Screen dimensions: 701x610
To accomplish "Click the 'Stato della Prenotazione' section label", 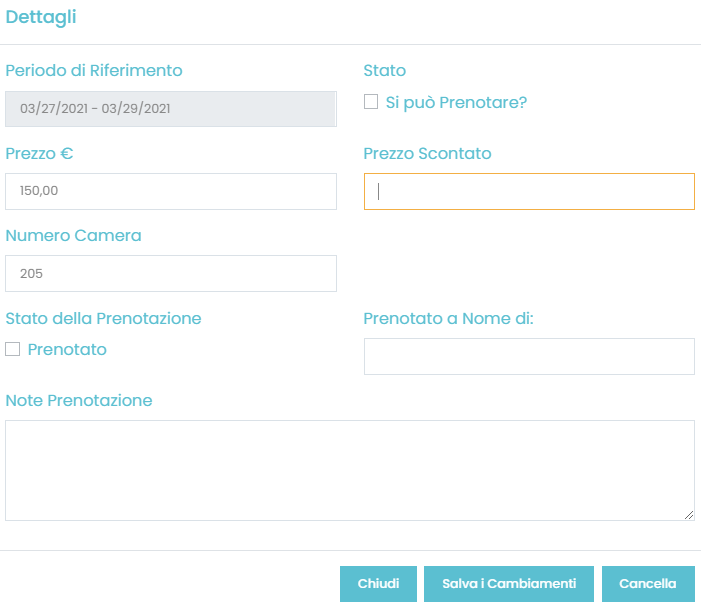I will point(103,319).
